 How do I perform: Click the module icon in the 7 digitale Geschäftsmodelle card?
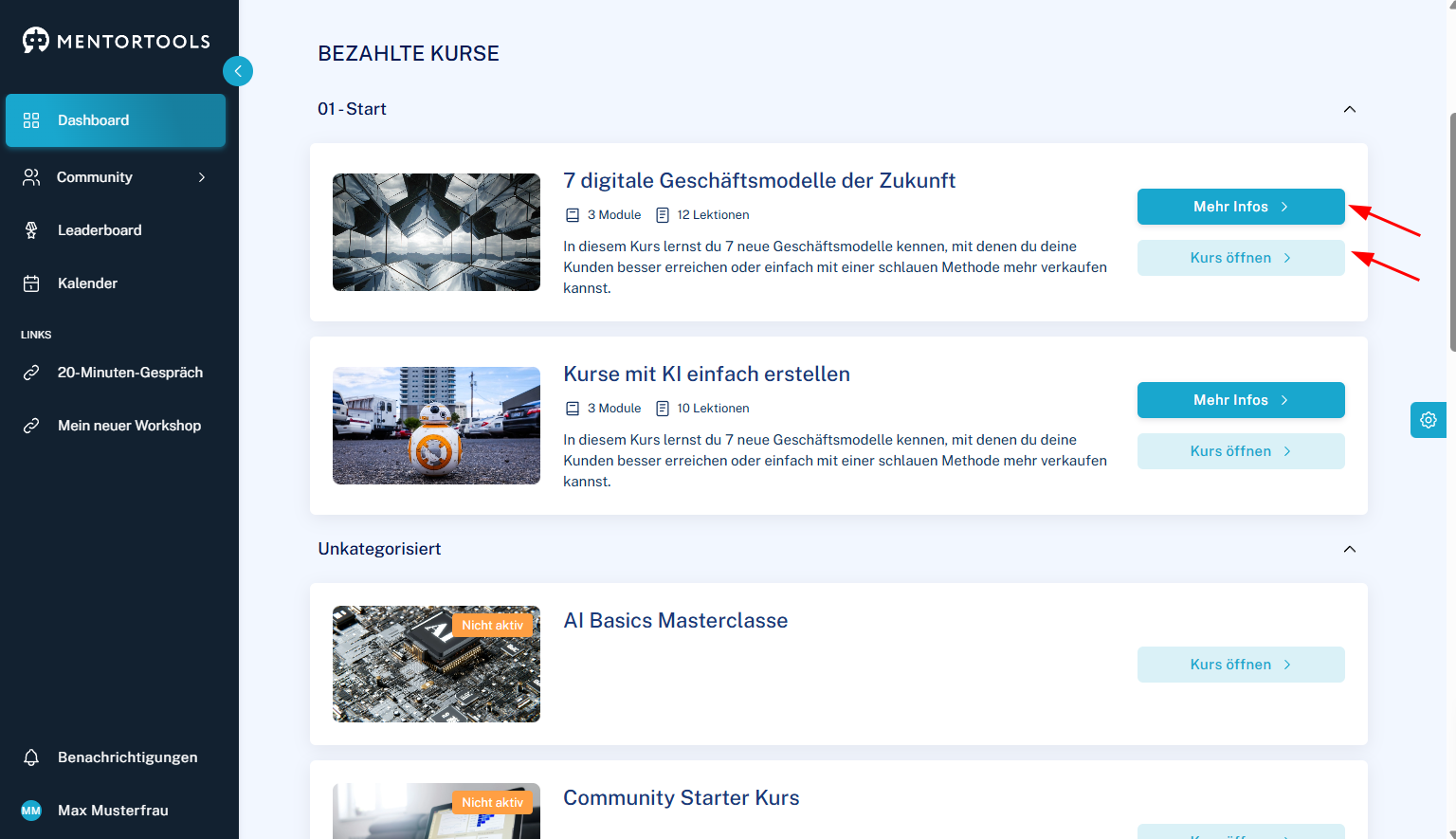[x=573, y=215]
